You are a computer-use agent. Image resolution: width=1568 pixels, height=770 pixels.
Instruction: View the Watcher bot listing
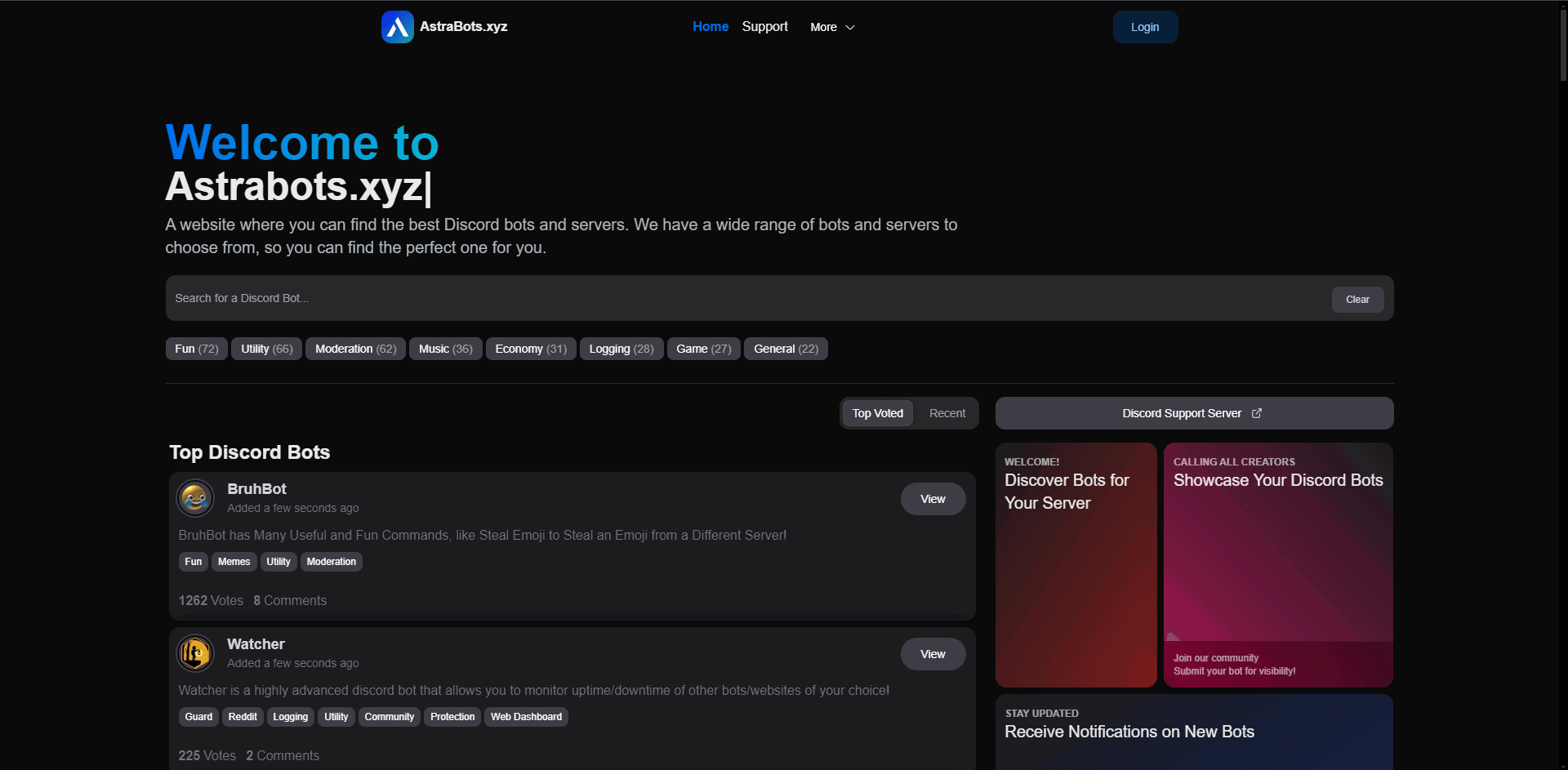(x=933, y=654)
